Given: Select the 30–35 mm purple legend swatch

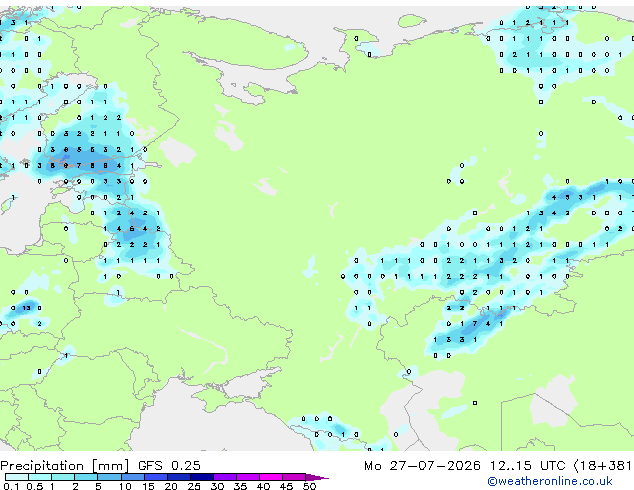Looking at the screenshot, I should 225,477.
